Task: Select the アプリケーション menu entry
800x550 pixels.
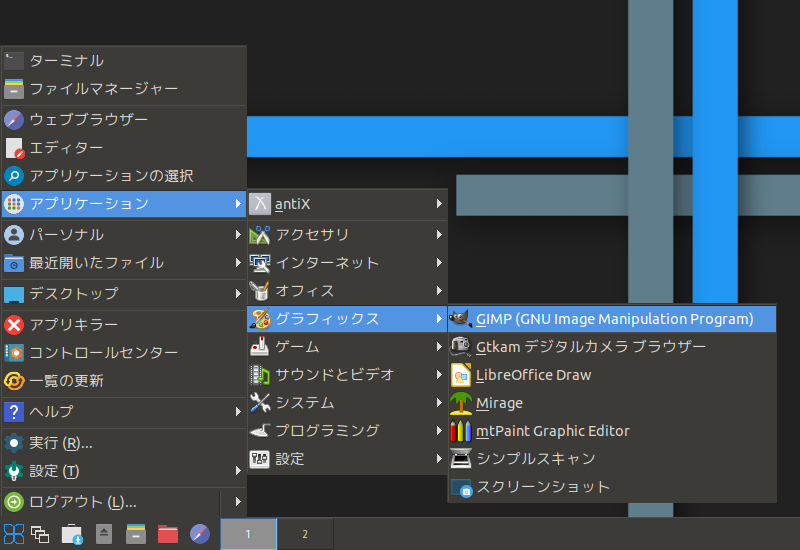Action: pyautogui.click(x=124, y=204)
